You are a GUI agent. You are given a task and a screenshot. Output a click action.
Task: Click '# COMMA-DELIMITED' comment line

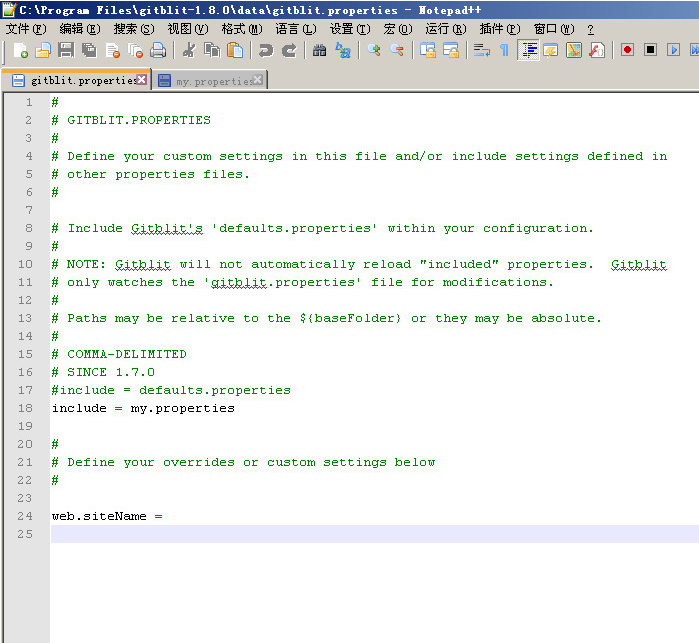click(x=119, y=354)
